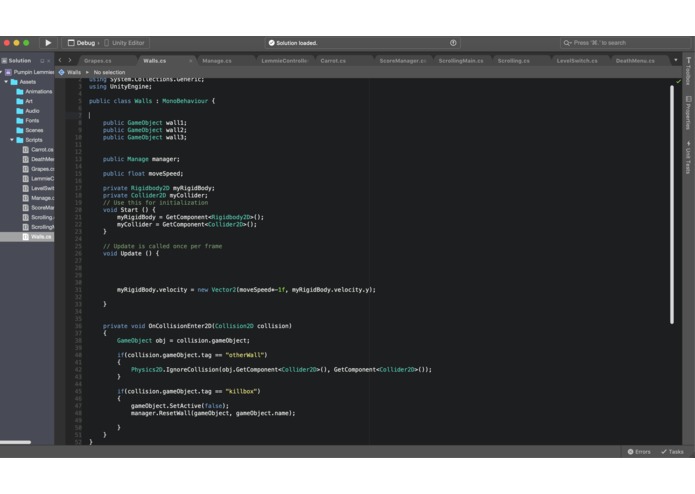
Task: Open the Walls class breadcrumb
Action: 70,72
